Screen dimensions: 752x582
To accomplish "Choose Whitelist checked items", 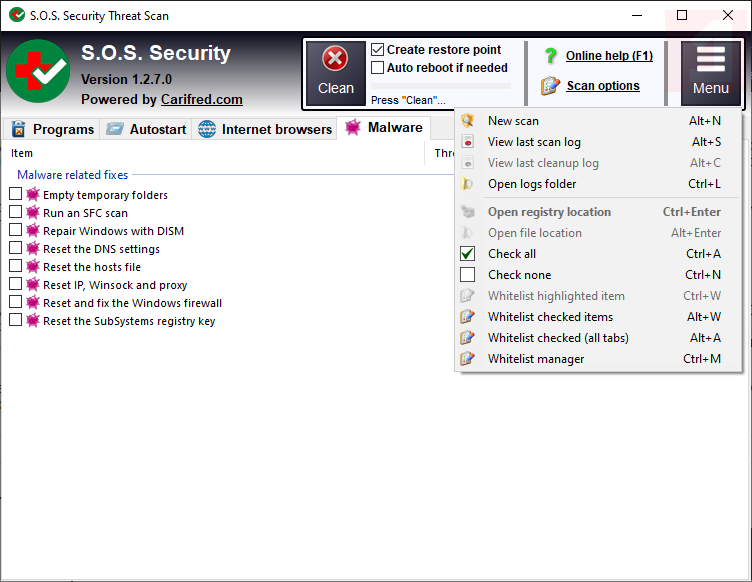I will click(x=598, y=317).
